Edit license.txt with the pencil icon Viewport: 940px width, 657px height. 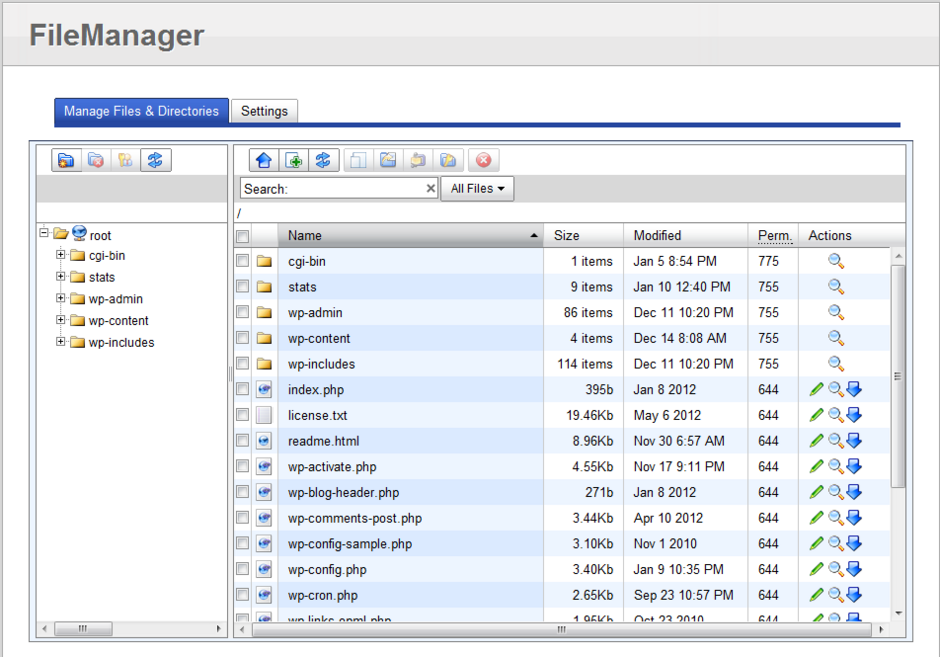coord(816,415)
